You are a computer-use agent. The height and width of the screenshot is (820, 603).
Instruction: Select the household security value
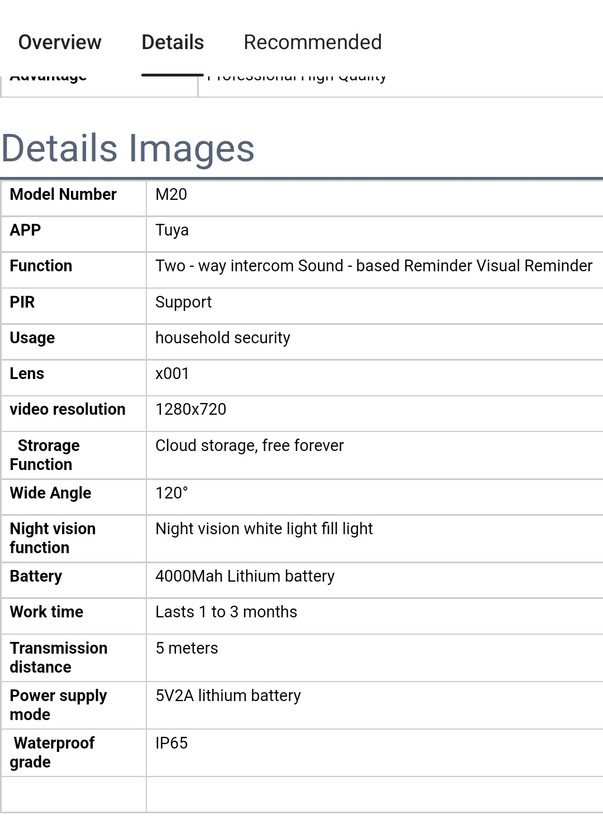(223, 338)
